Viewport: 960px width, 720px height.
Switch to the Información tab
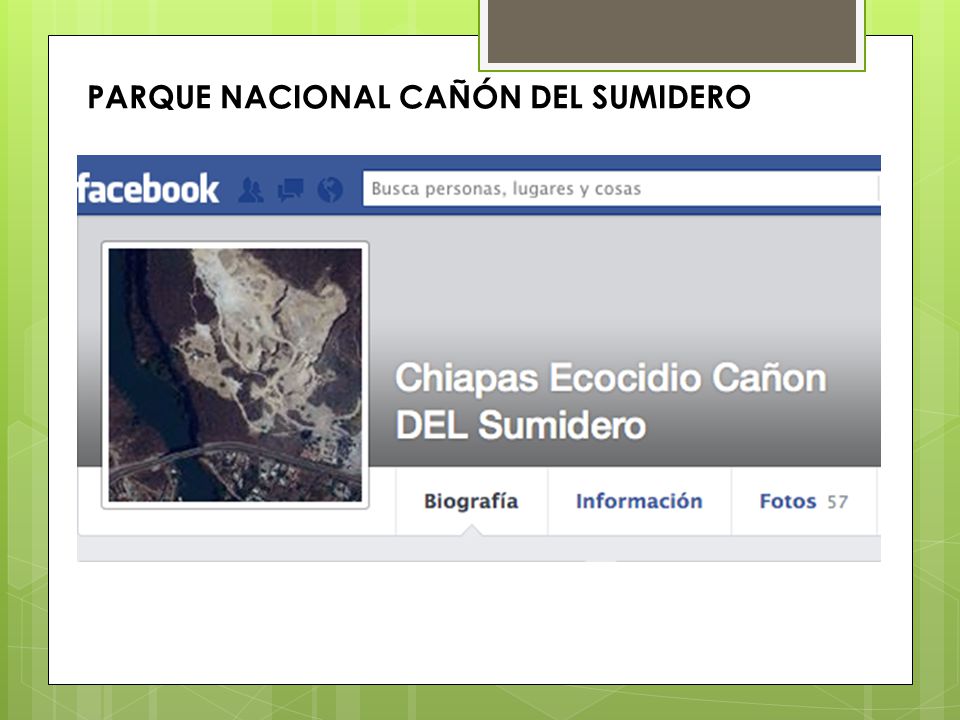639,501
